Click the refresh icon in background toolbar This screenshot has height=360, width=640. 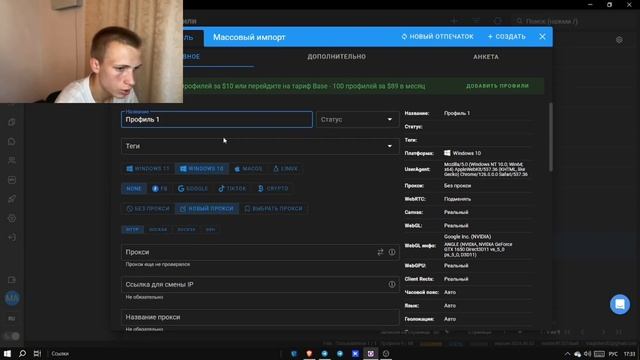(x=497, y=21)
